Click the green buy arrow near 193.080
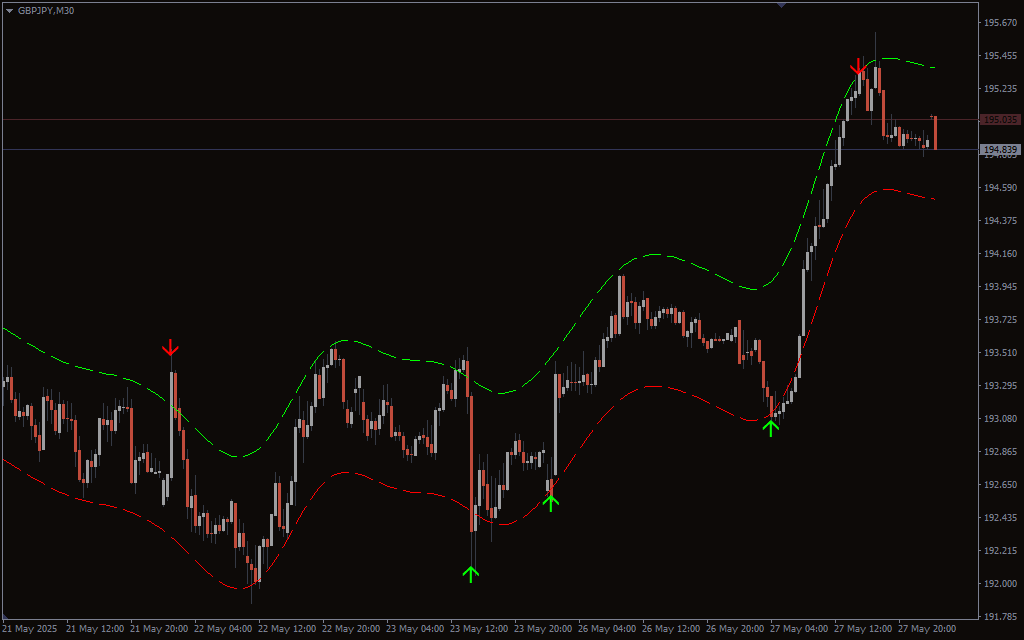This screenshot has width=1024, height=640. [x=770, y=428]
